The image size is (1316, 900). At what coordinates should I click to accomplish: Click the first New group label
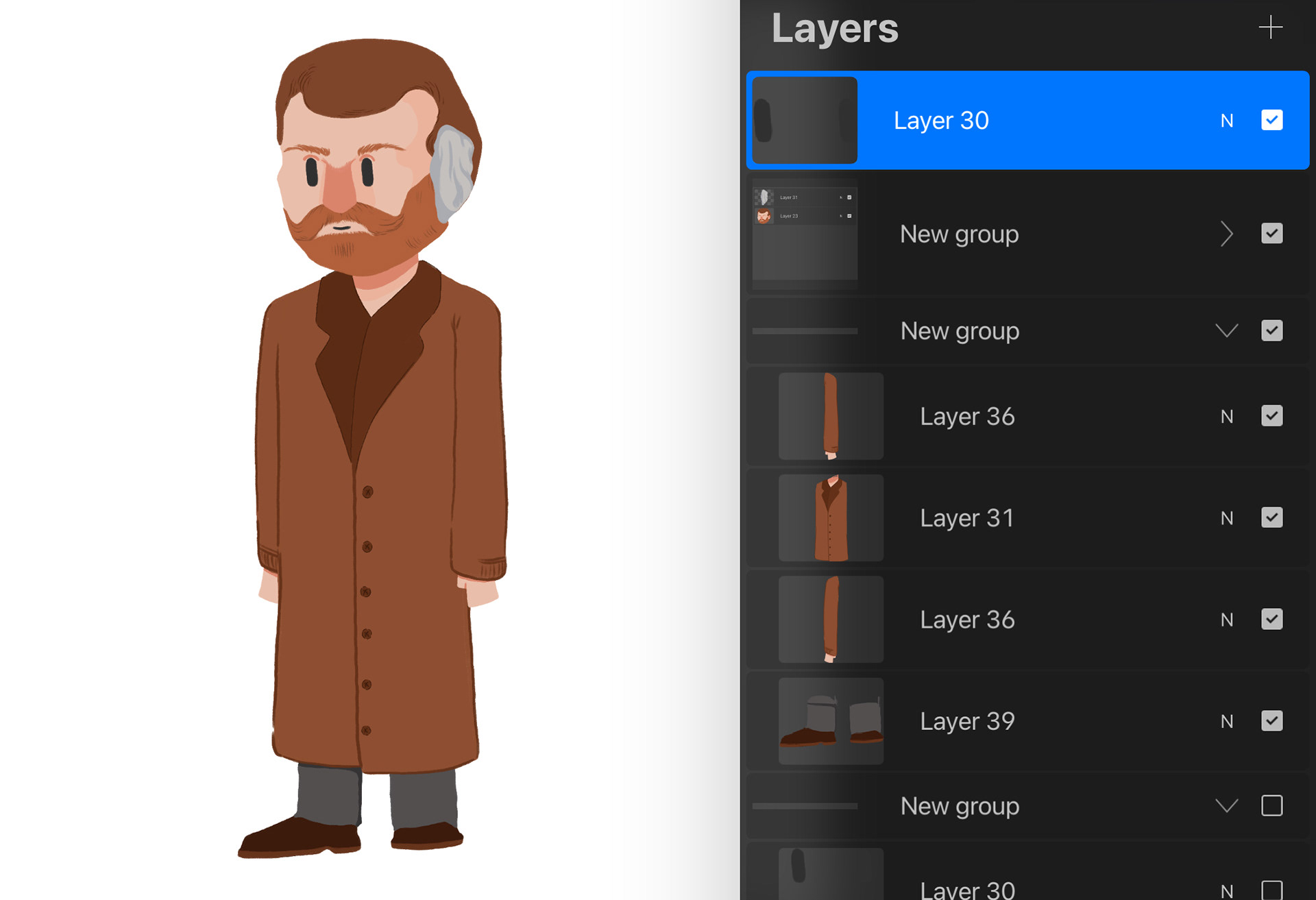(959, 234)
